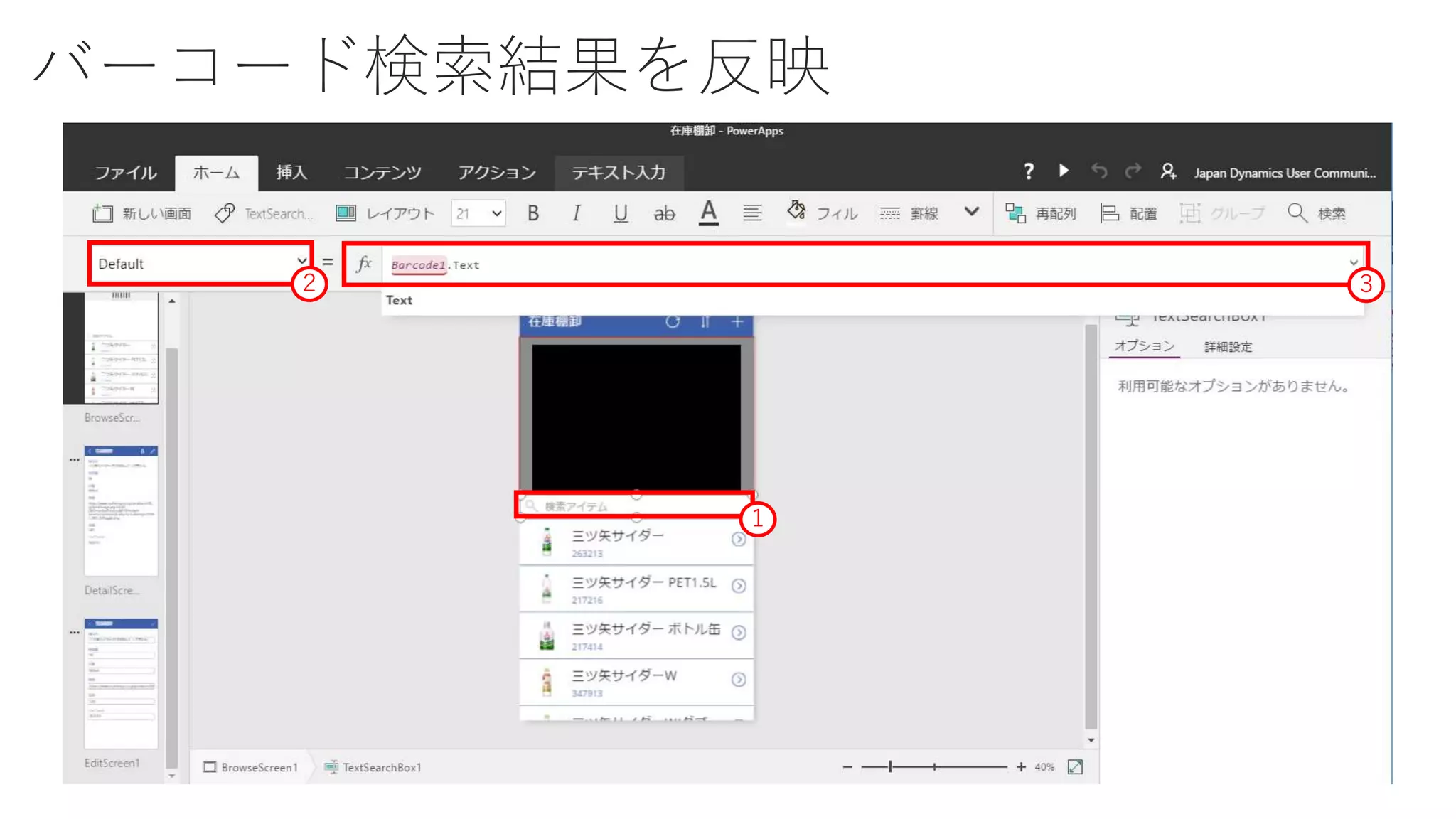Open the 挿入 tab
The width and height of the screenshot is (1456, 819).
(291, 173)
